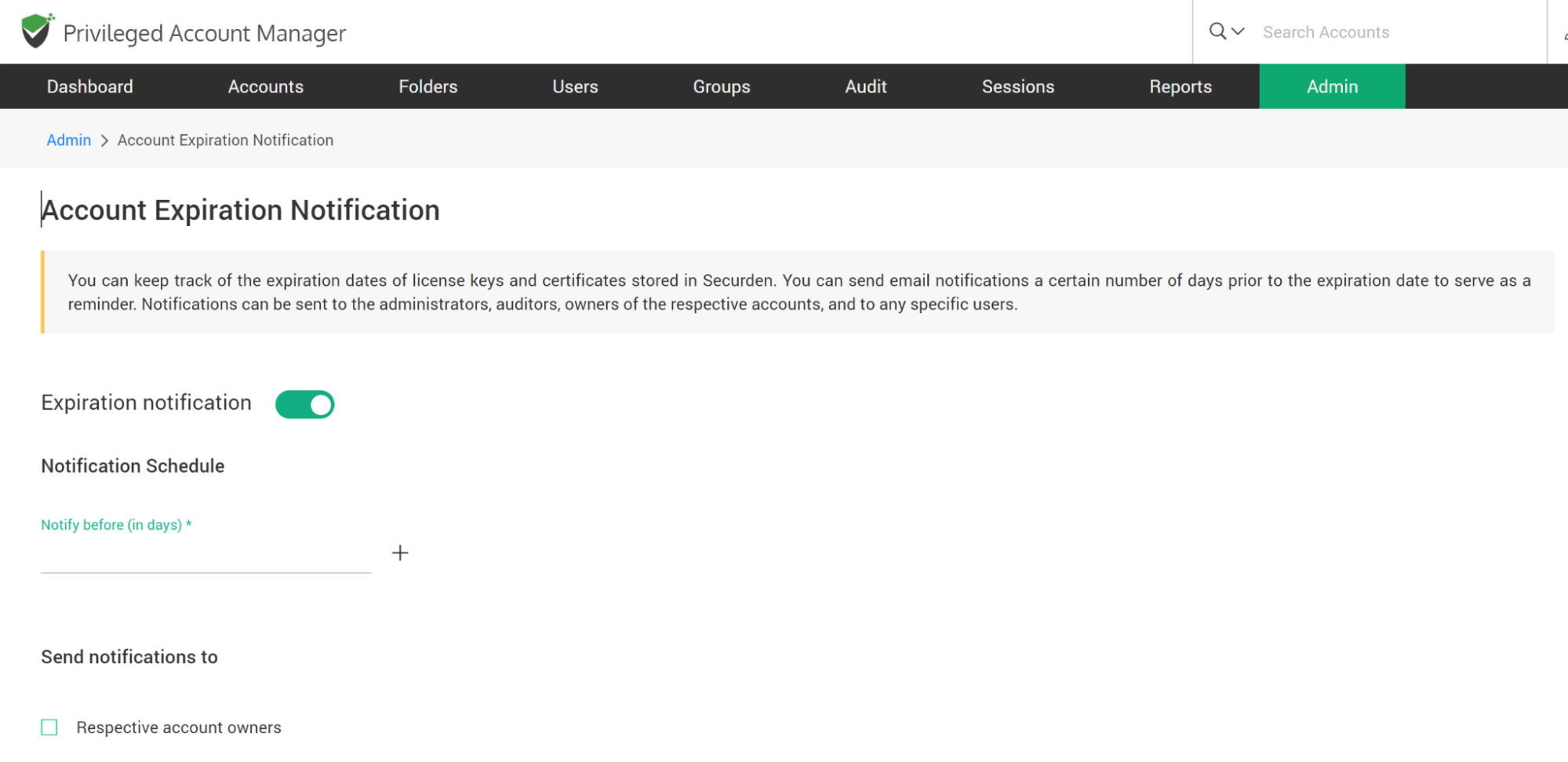Viewport: 1568px width, 762px height.
Task: Expand the search type dropdown chevron
Action: [1239, 31]
